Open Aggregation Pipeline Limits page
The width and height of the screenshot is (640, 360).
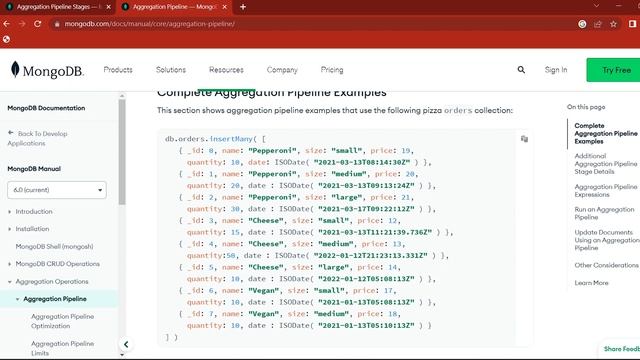point(62,348)
